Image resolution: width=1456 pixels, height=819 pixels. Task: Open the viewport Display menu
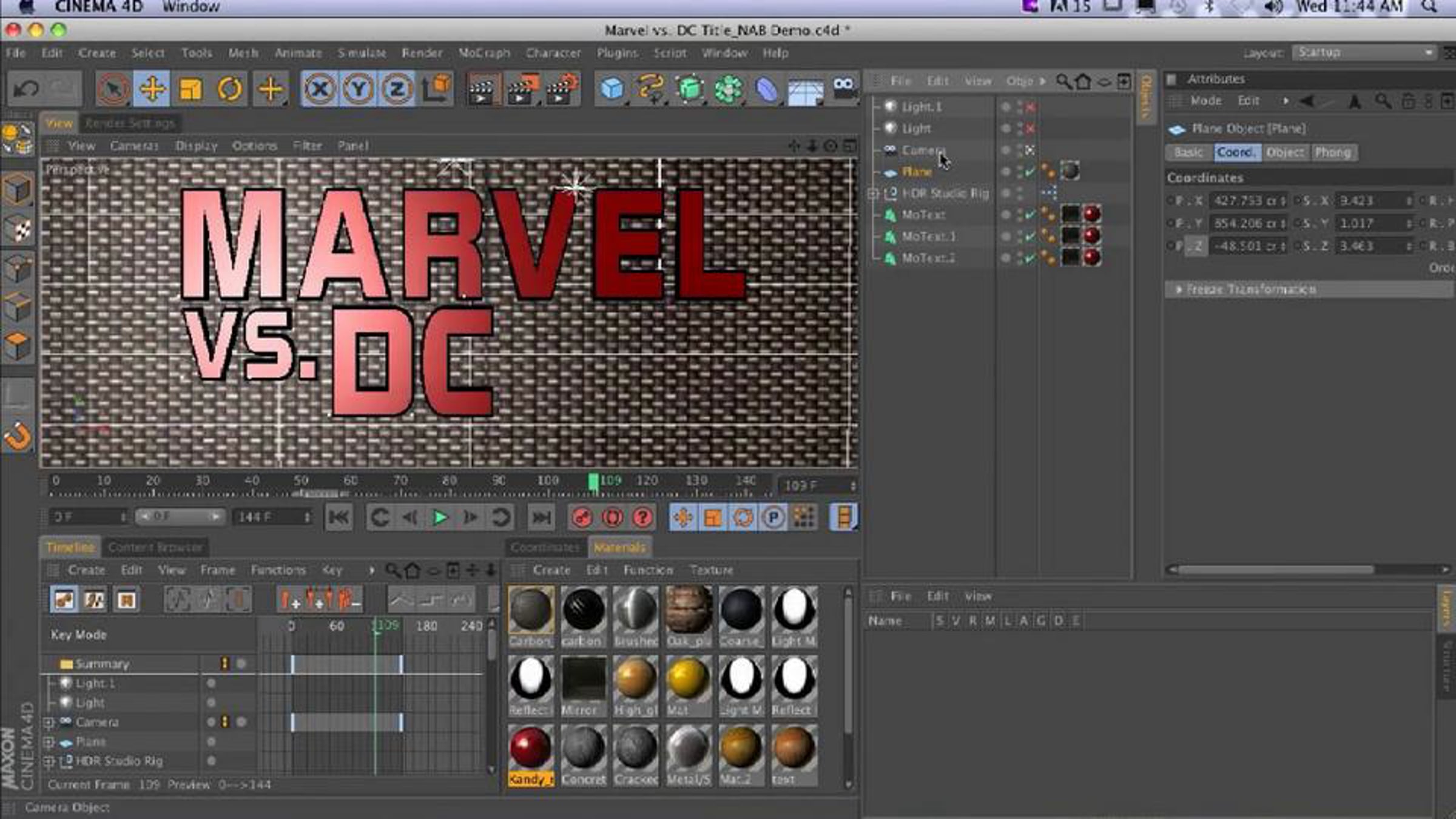196,146
